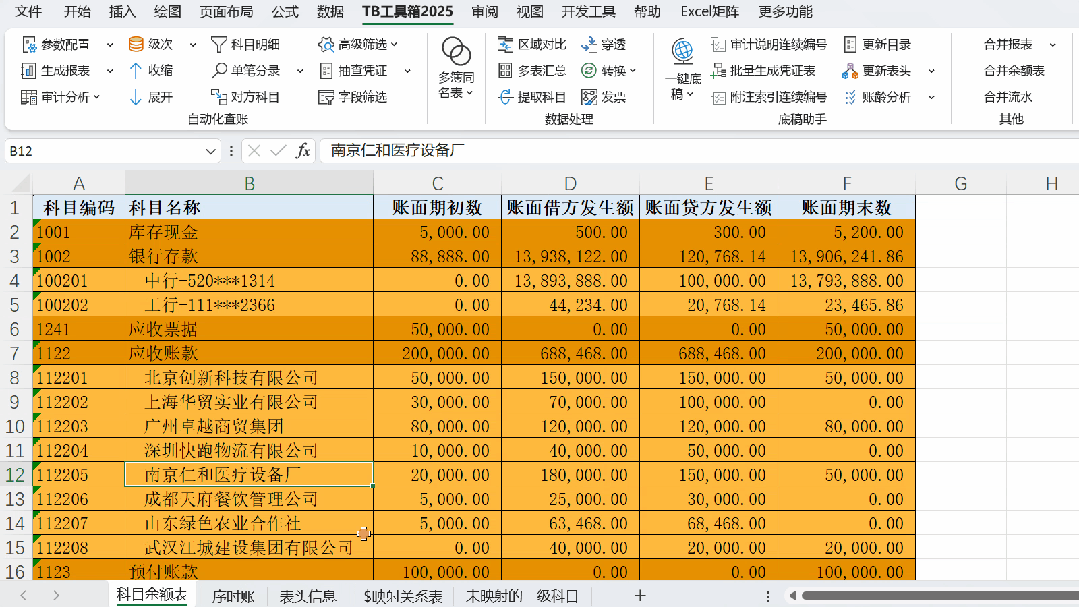
Task: Click the 穿透 drill-through icon
Action: point(589,45)
